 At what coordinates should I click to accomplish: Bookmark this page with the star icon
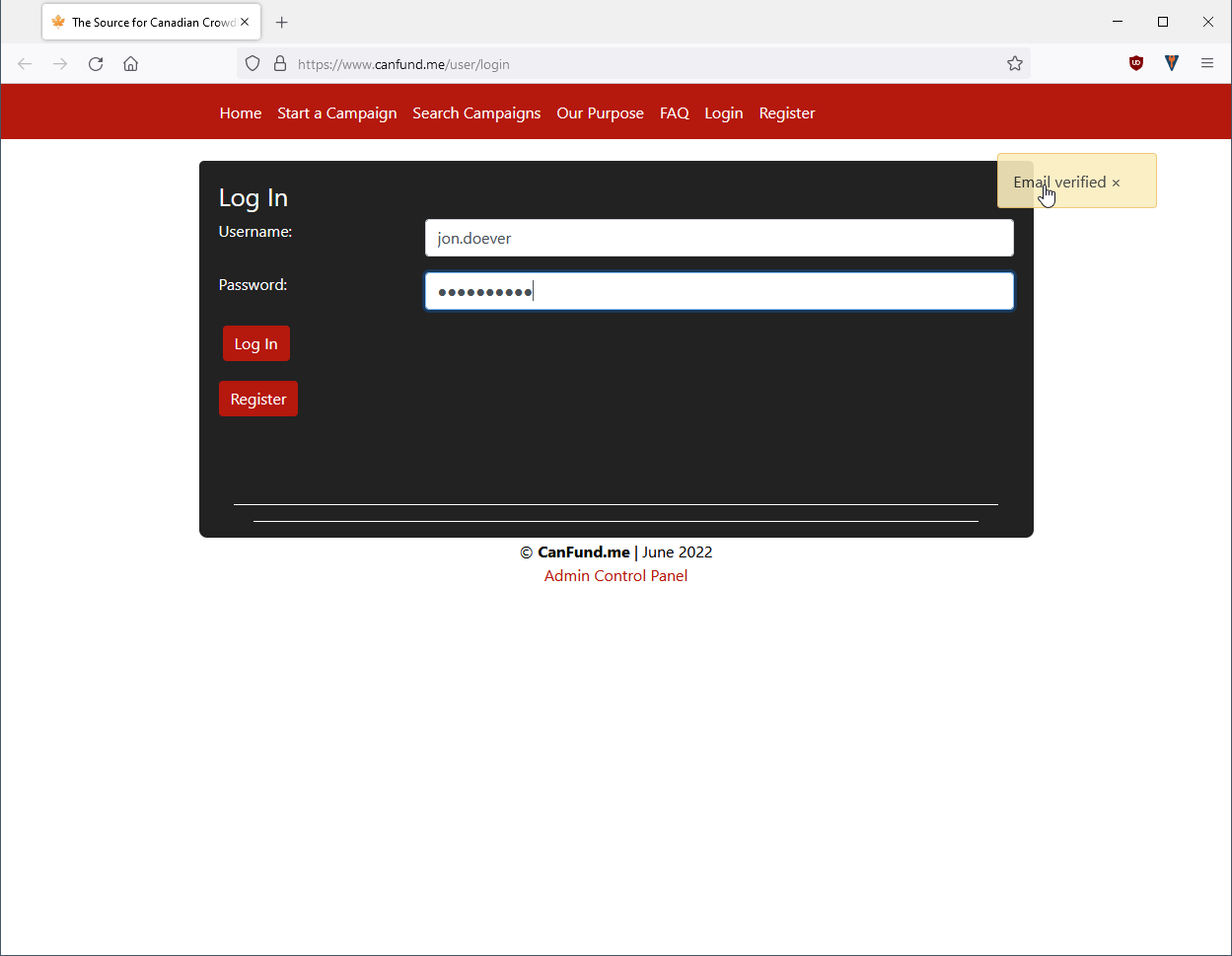pyautogui.click(x=1014, y=64)
